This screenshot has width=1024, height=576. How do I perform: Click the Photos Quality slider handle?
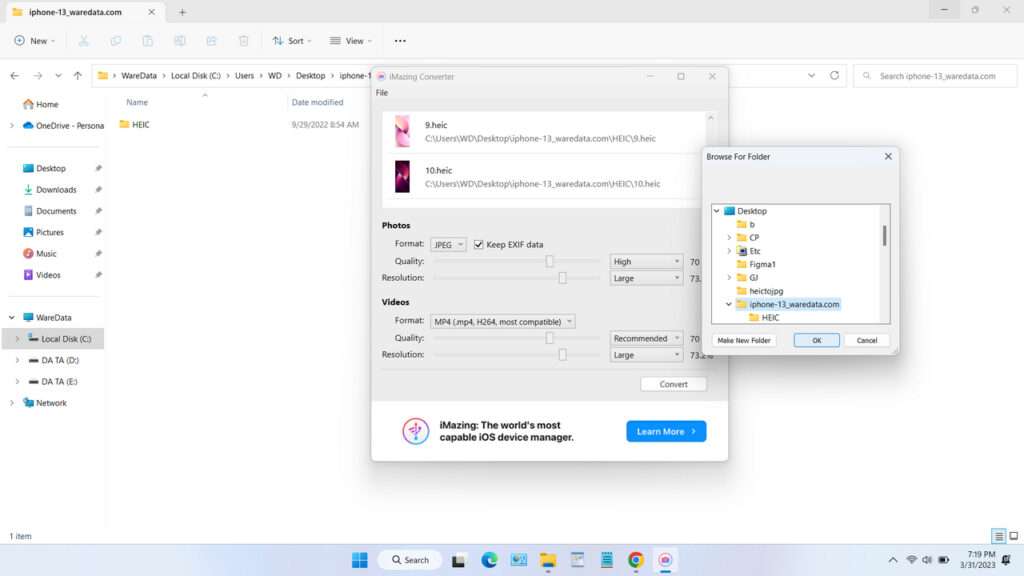[549, 261]
